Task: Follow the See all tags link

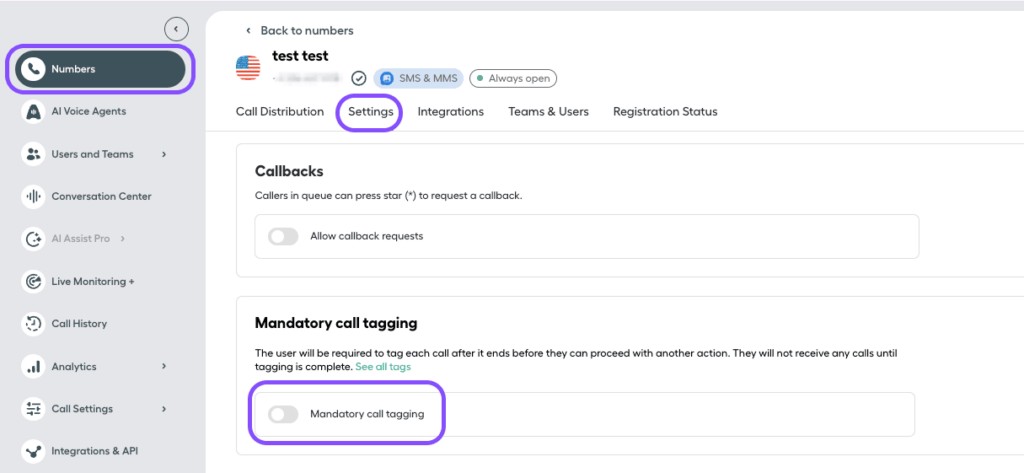Action: click(383, 367)
